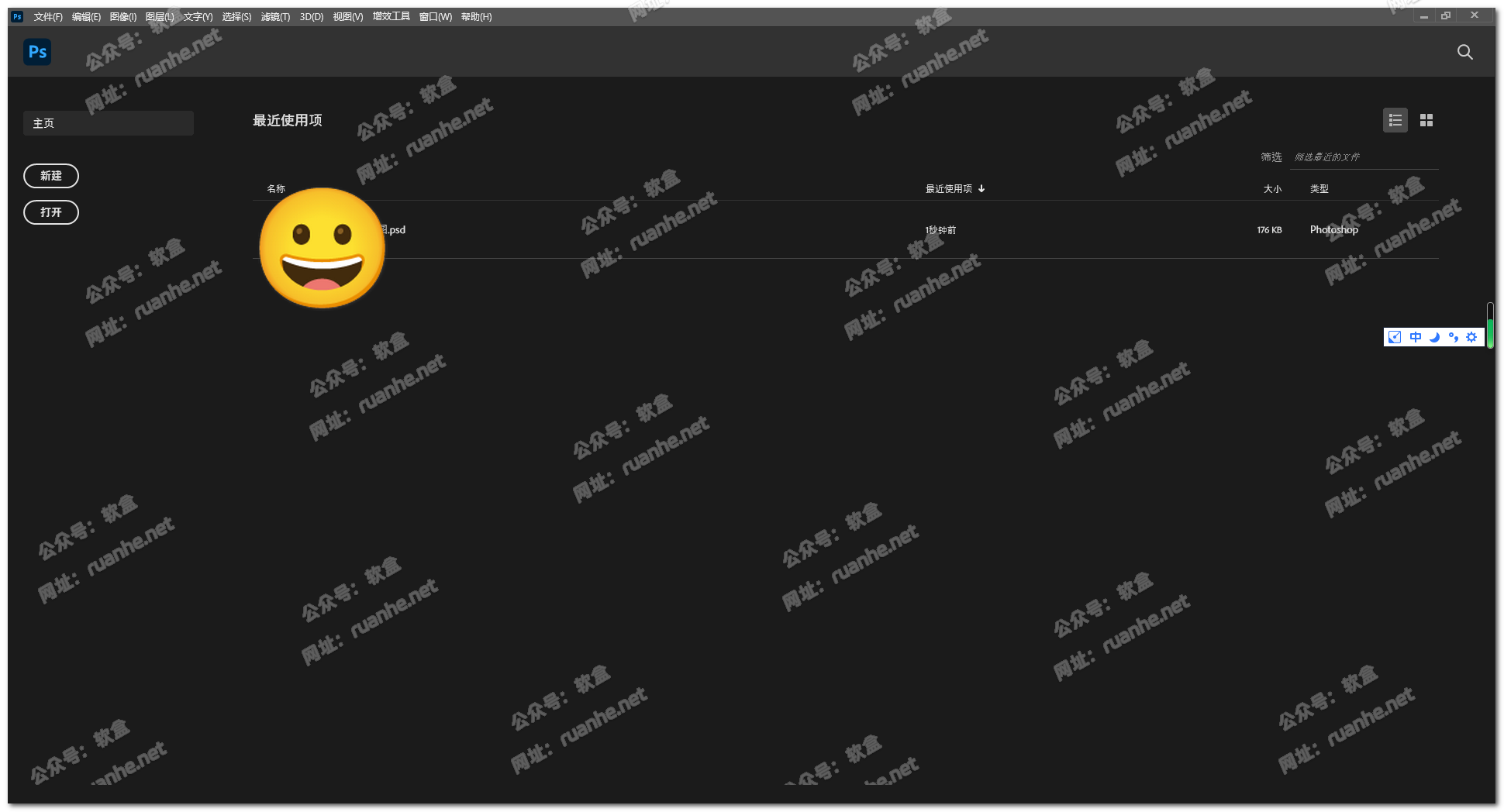
Task: Click the 打开 button
Action: pyautogui.click(x=51, y=212)
